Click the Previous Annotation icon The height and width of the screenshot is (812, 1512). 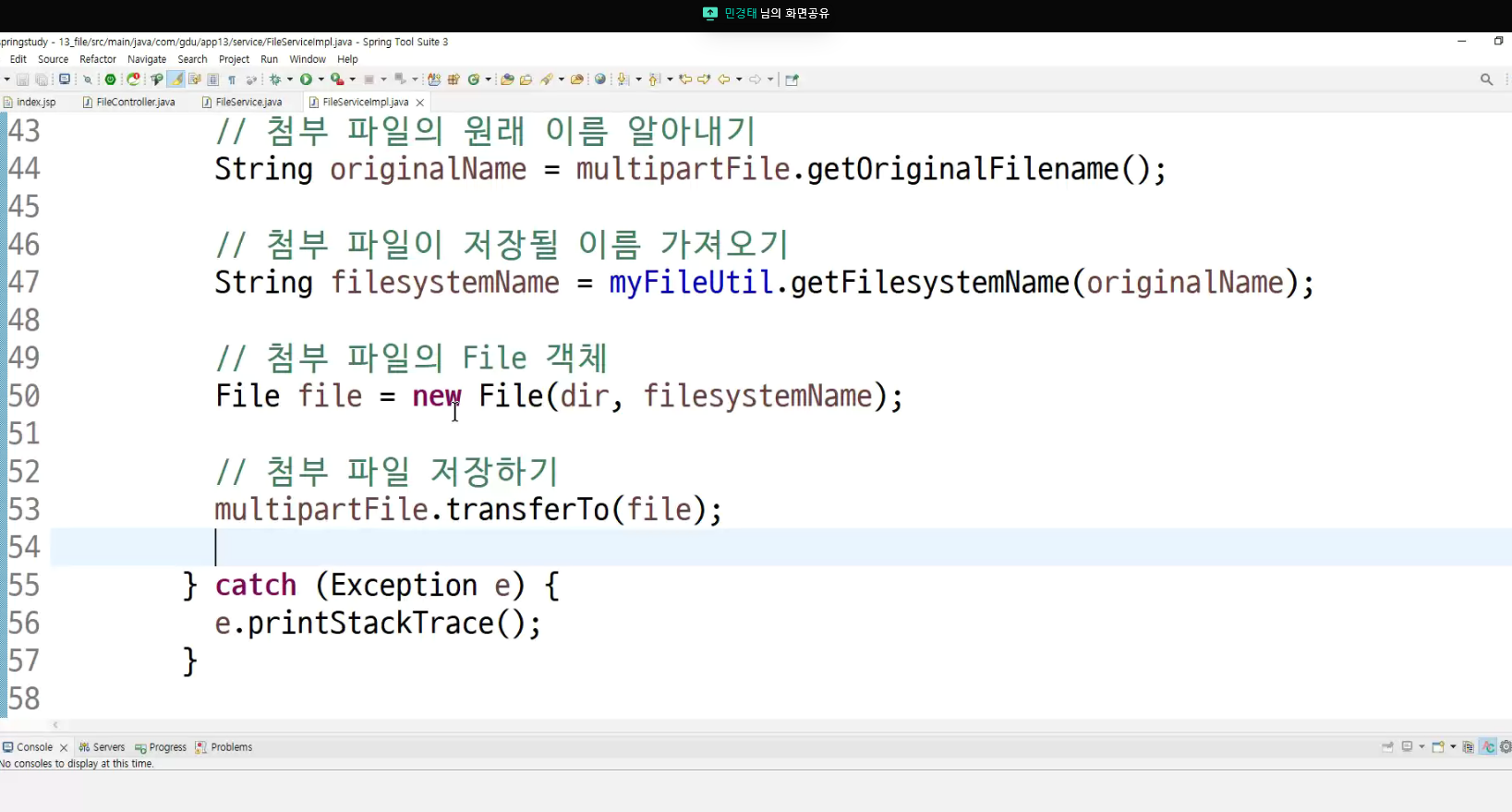tap(653, 79)
